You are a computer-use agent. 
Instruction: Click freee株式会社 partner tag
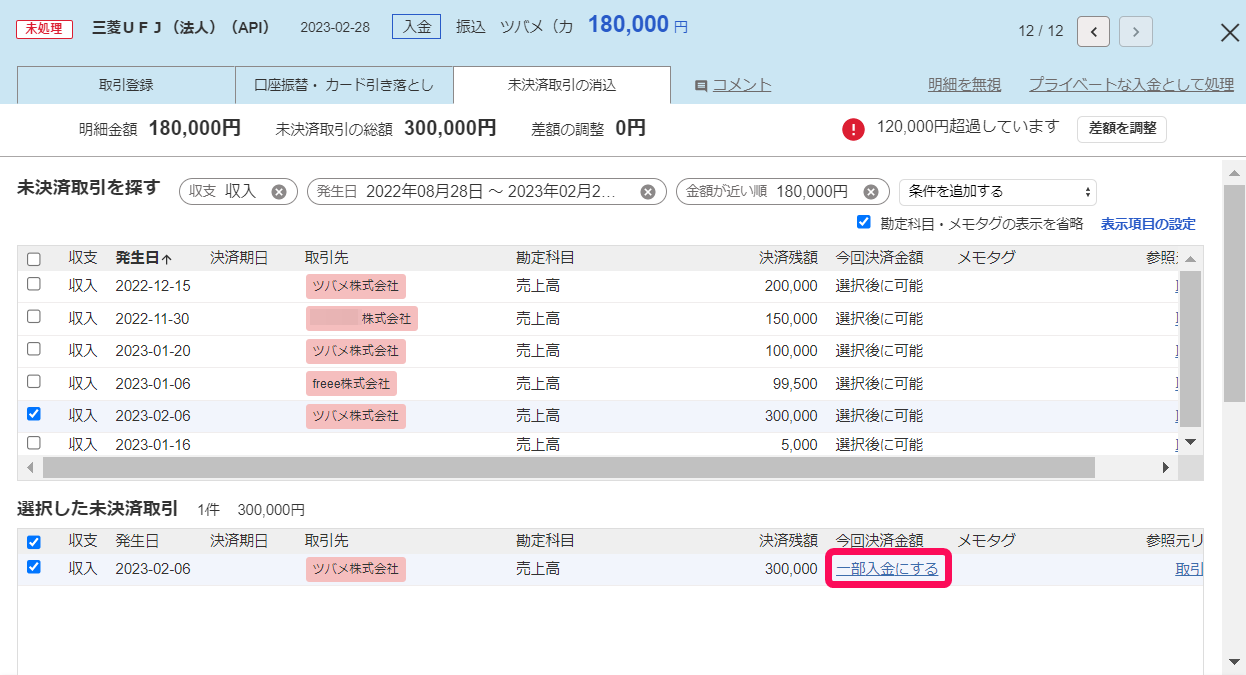coord(351,383)
